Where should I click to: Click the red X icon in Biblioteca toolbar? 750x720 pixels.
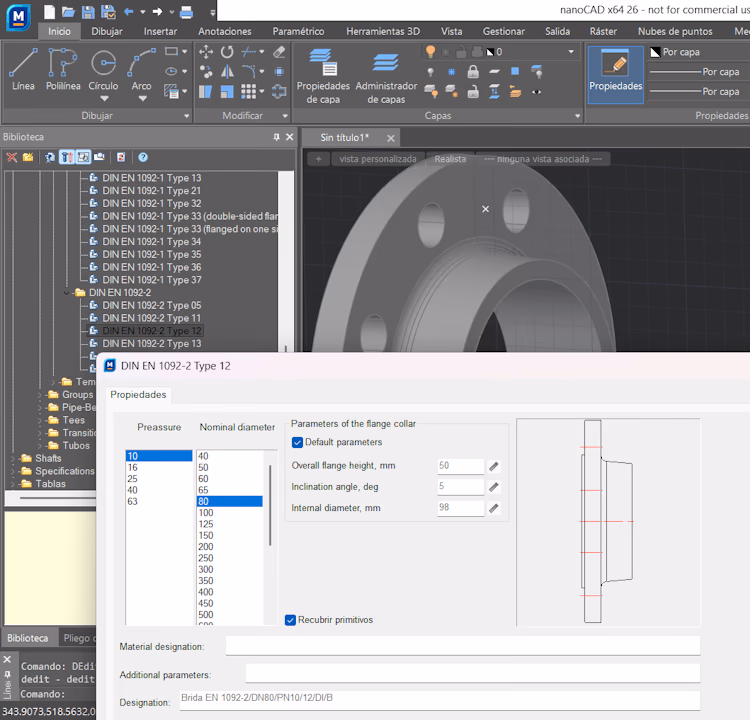(12, 157)
